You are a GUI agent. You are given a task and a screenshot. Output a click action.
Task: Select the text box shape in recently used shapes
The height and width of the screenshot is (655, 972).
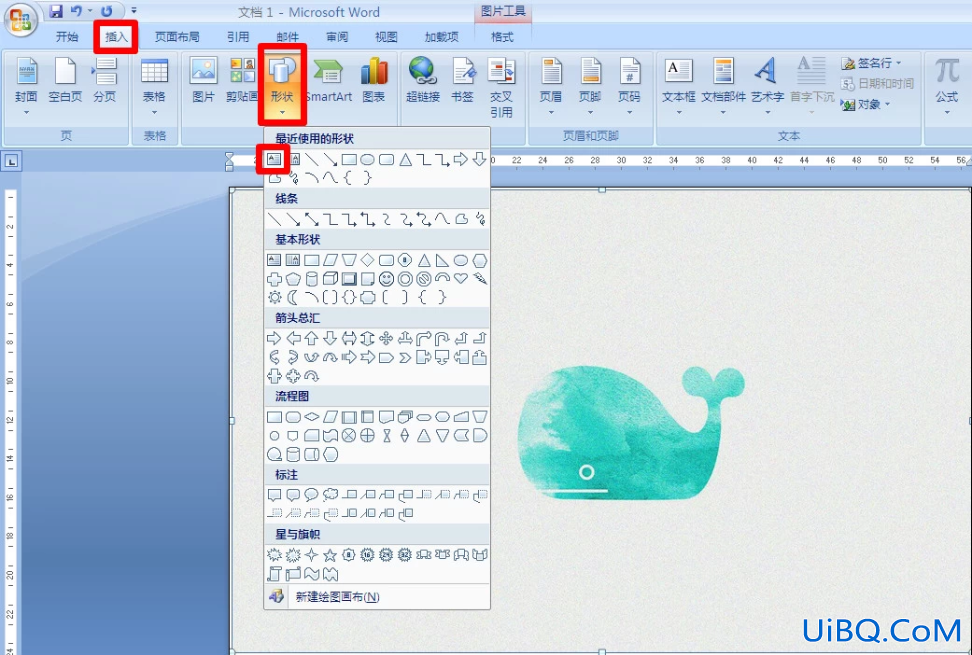coord(274,159)
